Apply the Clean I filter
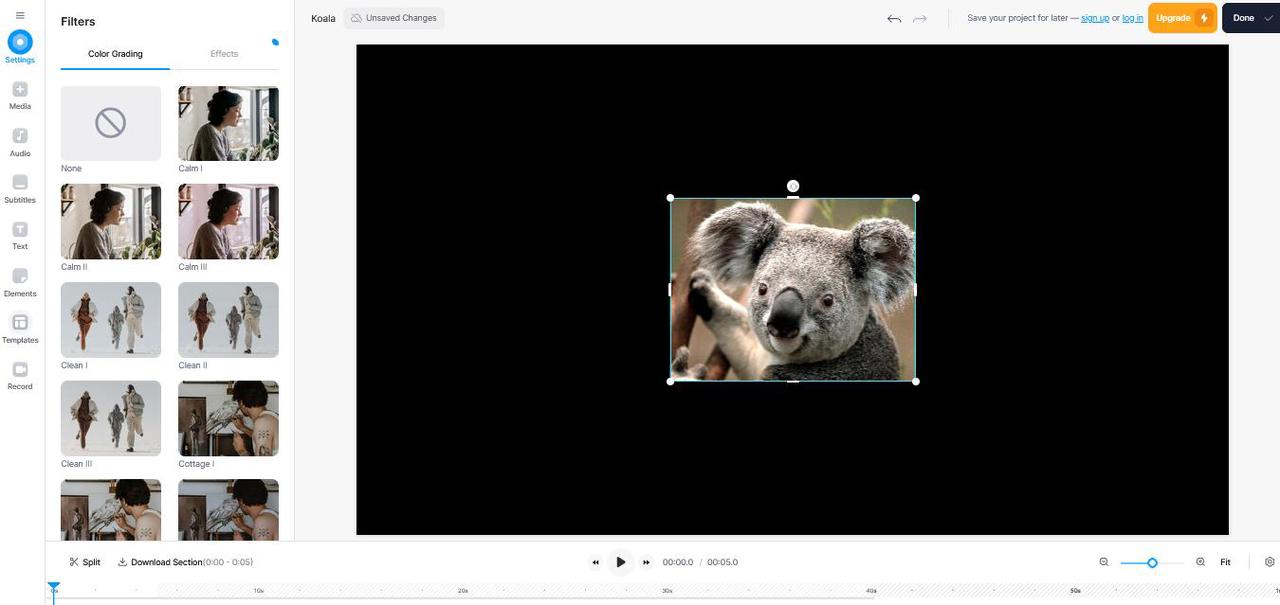Screen dimensions: 1280x605 pos(111,319)
